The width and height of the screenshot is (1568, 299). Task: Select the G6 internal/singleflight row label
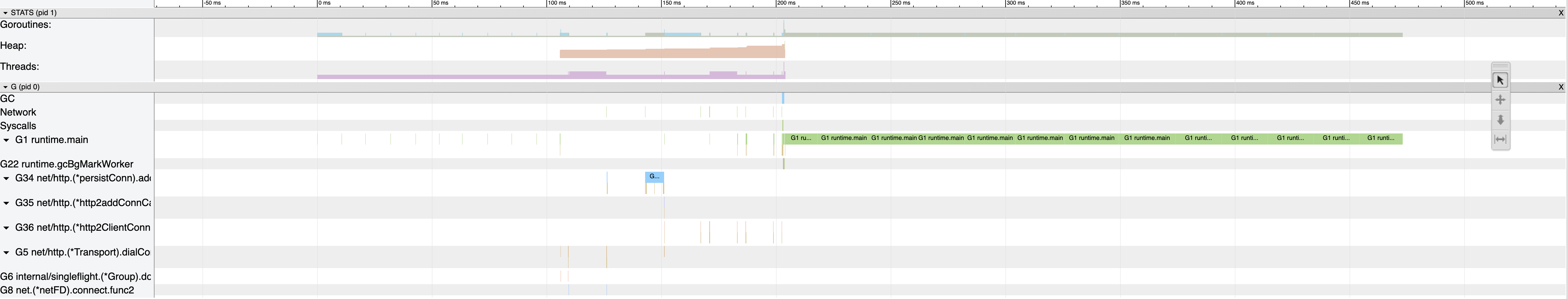(x=75, y=277)
